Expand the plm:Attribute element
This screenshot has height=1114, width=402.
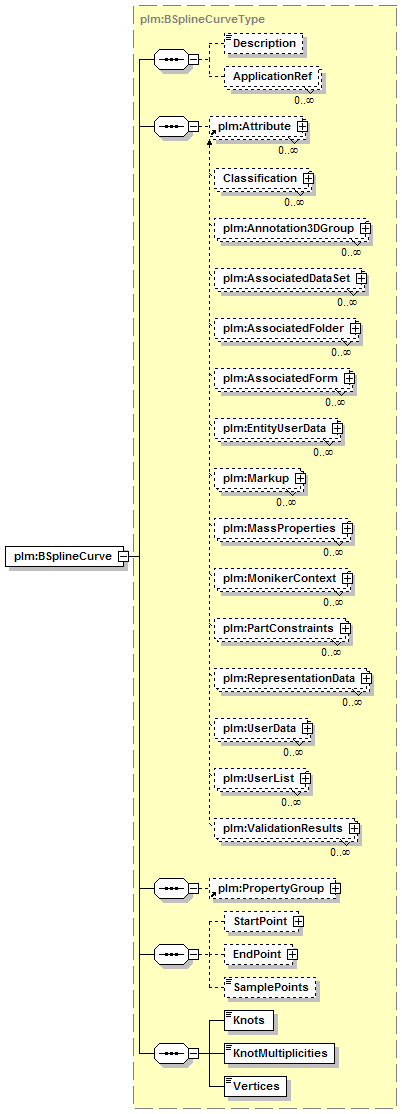click(302, 126)
